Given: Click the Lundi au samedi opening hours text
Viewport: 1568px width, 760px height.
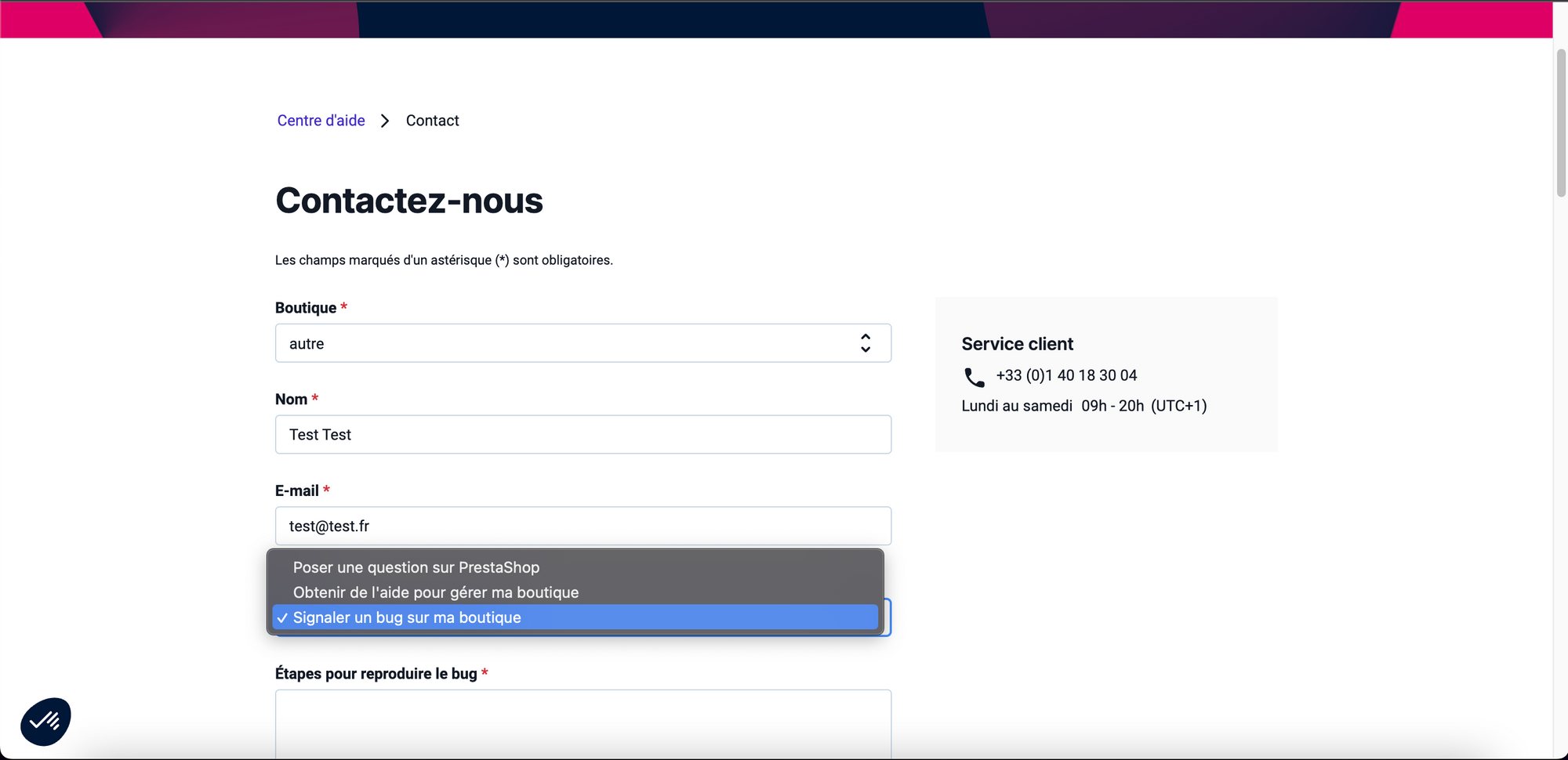Looking at the screenshot, I should coord(1084,406).
